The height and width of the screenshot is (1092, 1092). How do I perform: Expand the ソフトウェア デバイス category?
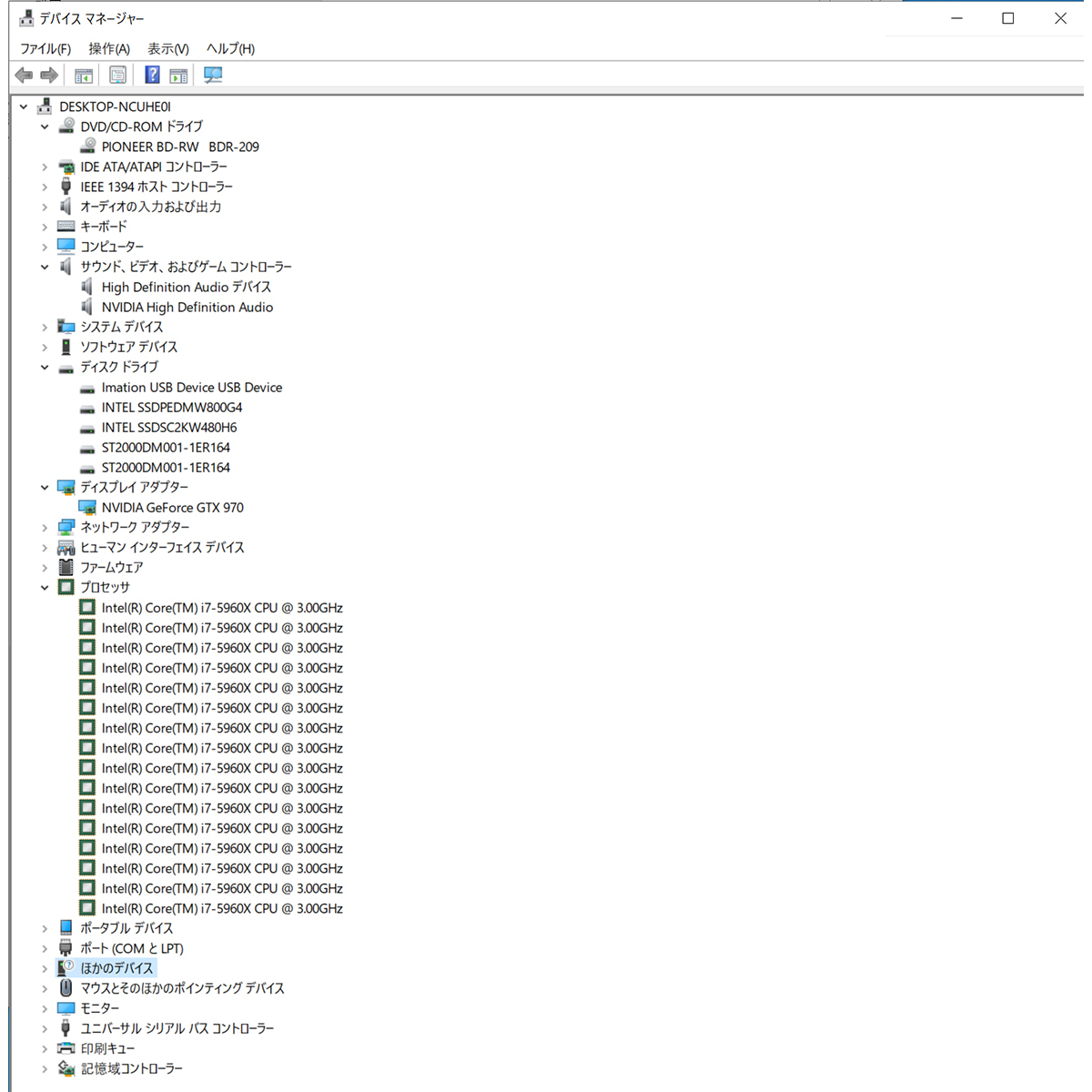pos(45,347)
